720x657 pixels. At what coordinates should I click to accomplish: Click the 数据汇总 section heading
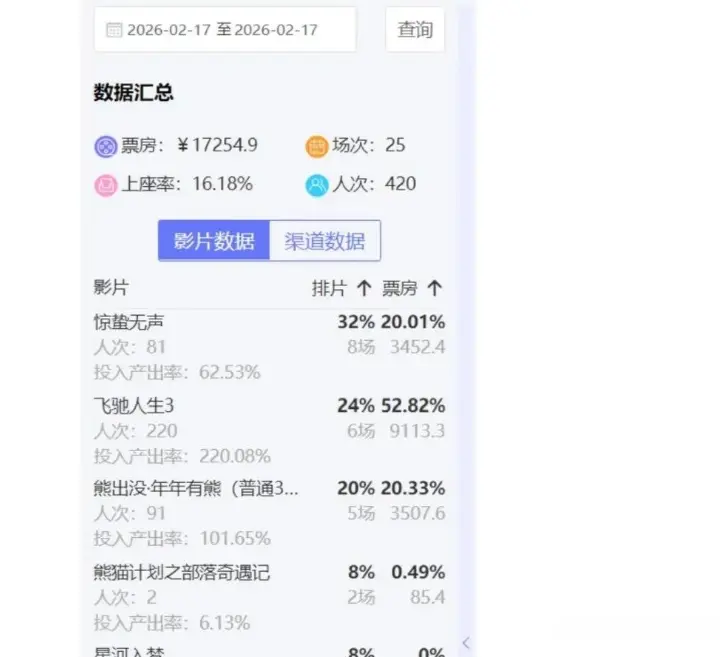[134, 93]
